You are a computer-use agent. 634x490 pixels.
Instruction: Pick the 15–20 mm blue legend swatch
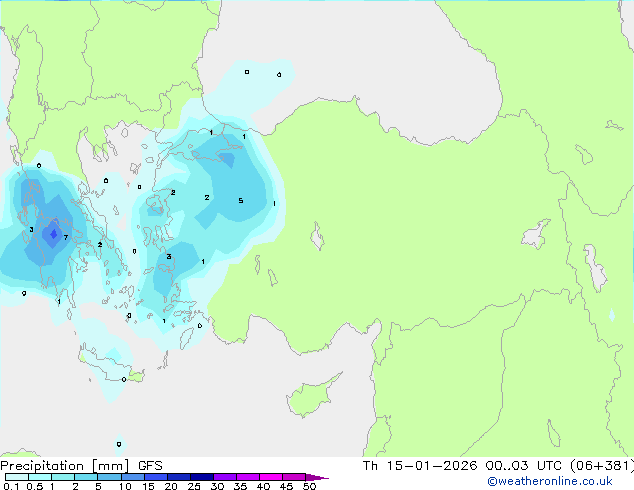pos(155,477)
